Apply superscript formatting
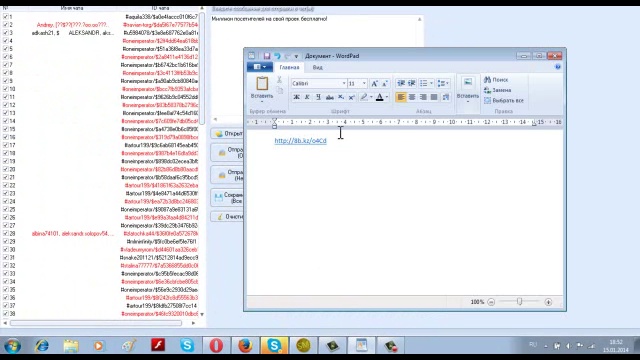 click(x=351, y=97)
